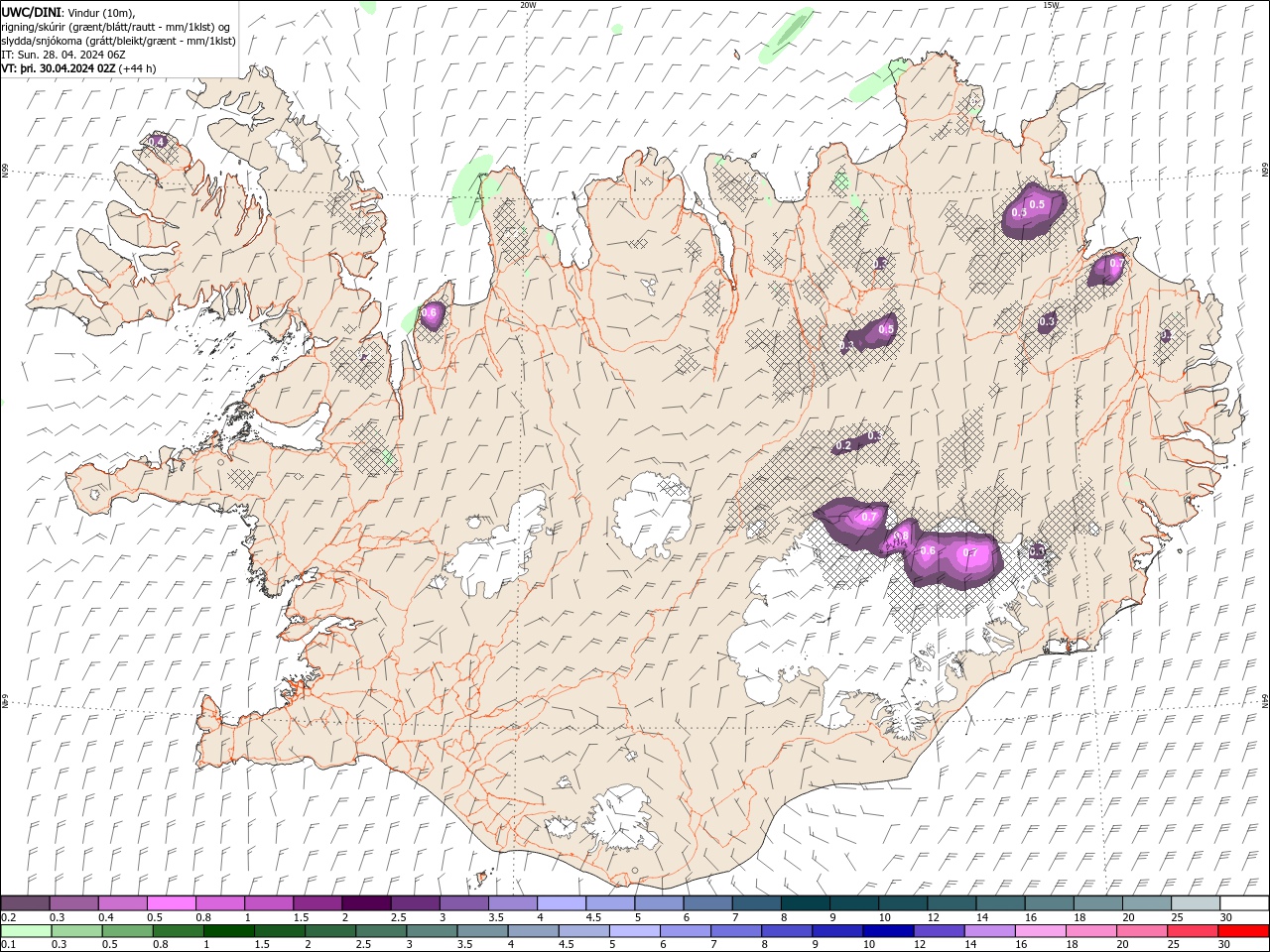This screenshot has height=952, width=1270.
Task: Click the dark teal upper swatch between 8 and 9
Action: click(x=805, y=903)
